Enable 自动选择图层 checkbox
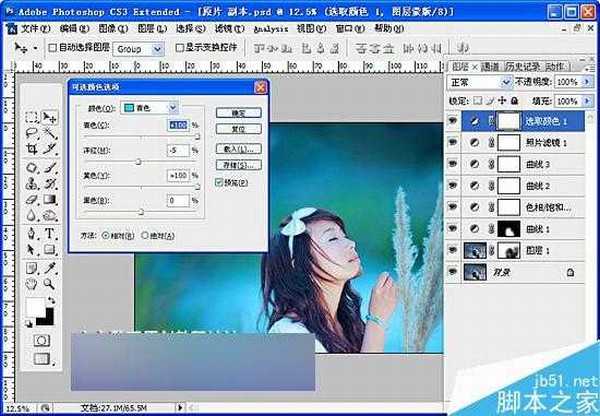The image size is (600, 416). pyautogui.click(x=53, y=48)
